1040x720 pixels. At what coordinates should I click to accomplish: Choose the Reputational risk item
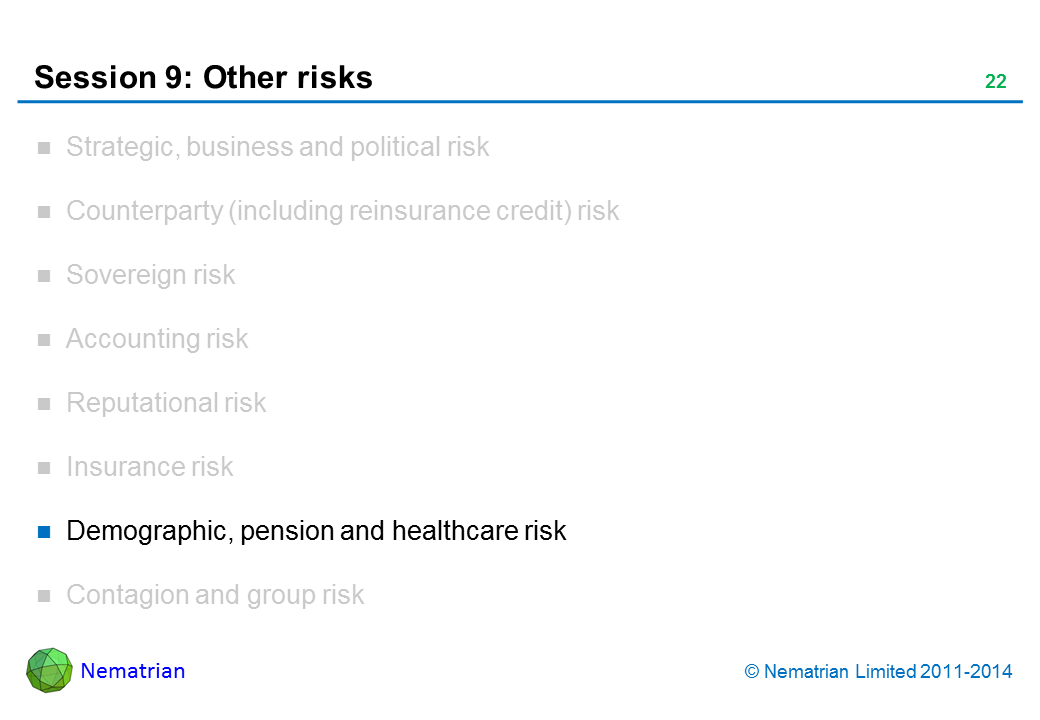pyautogui.click(x=166, y=403)
